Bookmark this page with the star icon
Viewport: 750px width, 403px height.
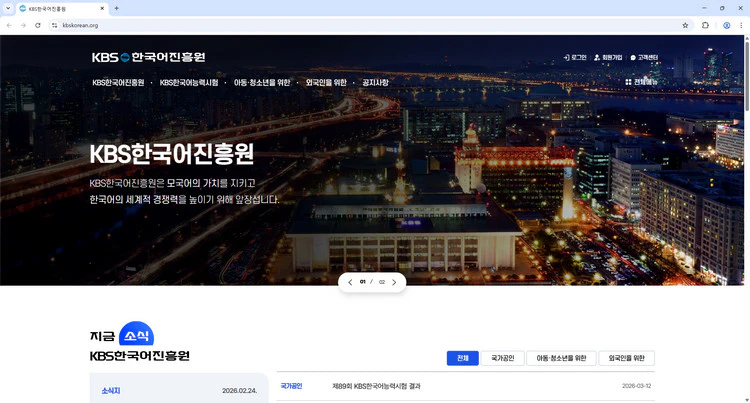685,25
